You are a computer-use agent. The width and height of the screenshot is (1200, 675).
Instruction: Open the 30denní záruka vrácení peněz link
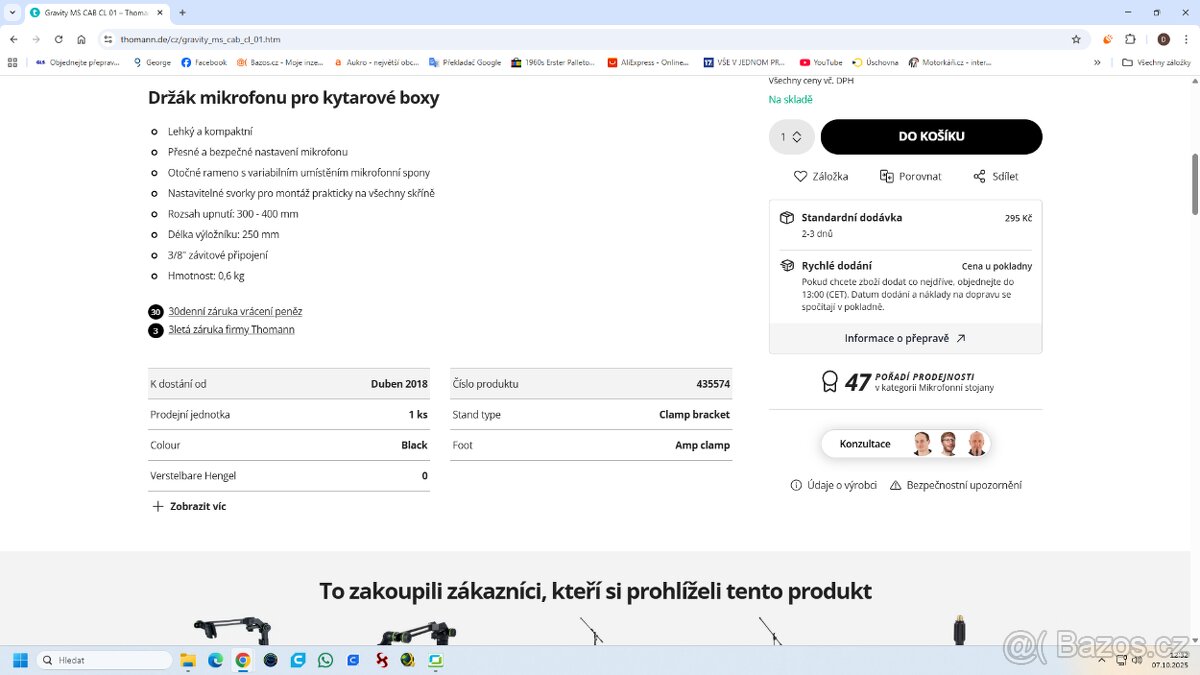[x=235, y=311]
